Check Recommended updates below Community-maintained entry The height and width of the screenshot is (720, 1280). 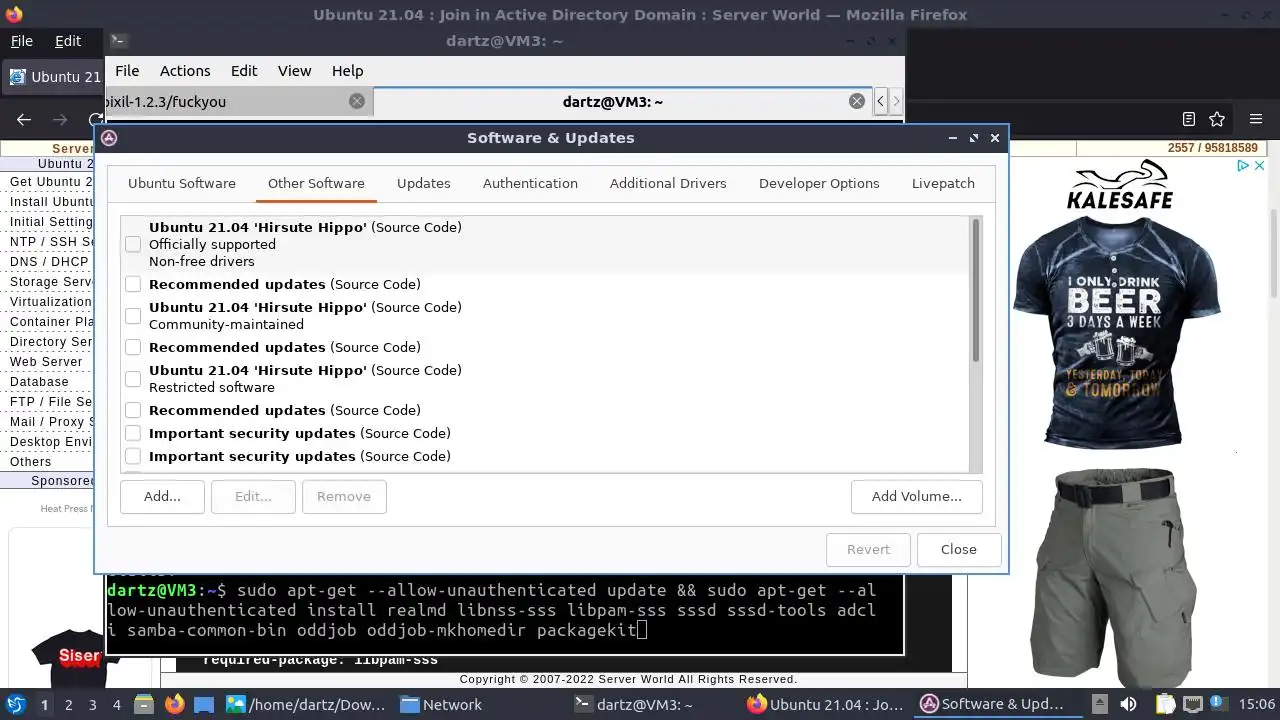point(133,347)
